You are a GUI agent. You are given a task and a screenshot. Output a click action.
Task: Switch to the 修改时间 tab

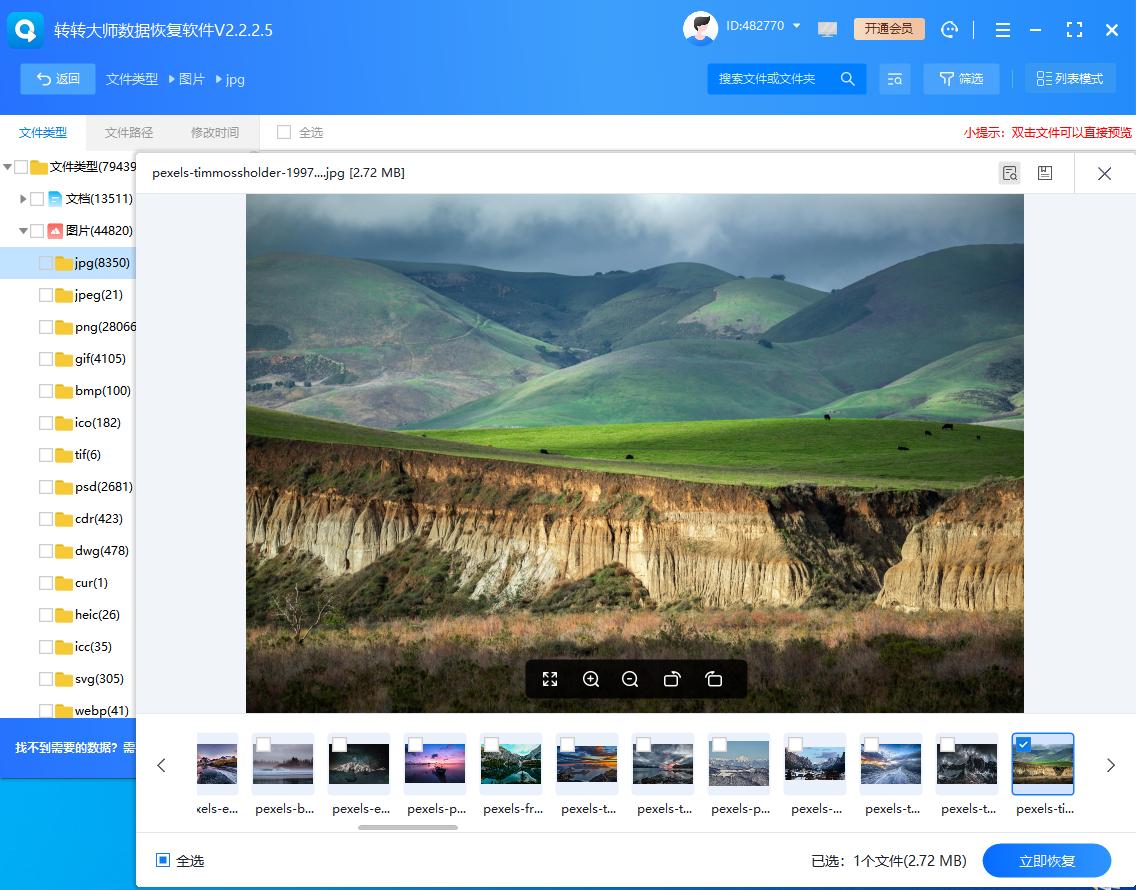pyautogui.click(x=214, y=133)
